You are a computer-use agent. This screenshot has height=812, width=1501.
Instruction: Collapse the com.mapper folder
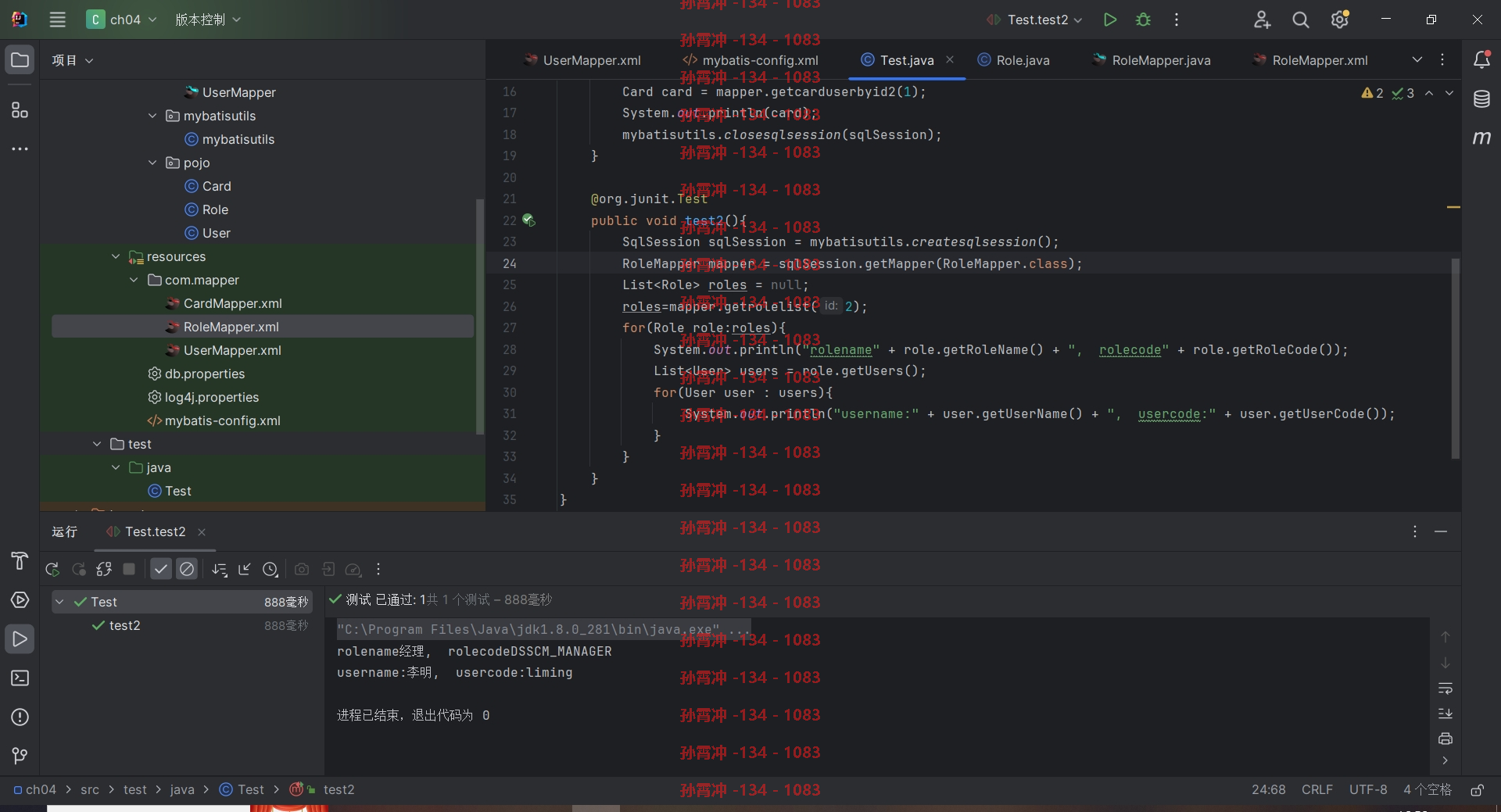click(x=134, y=280)
